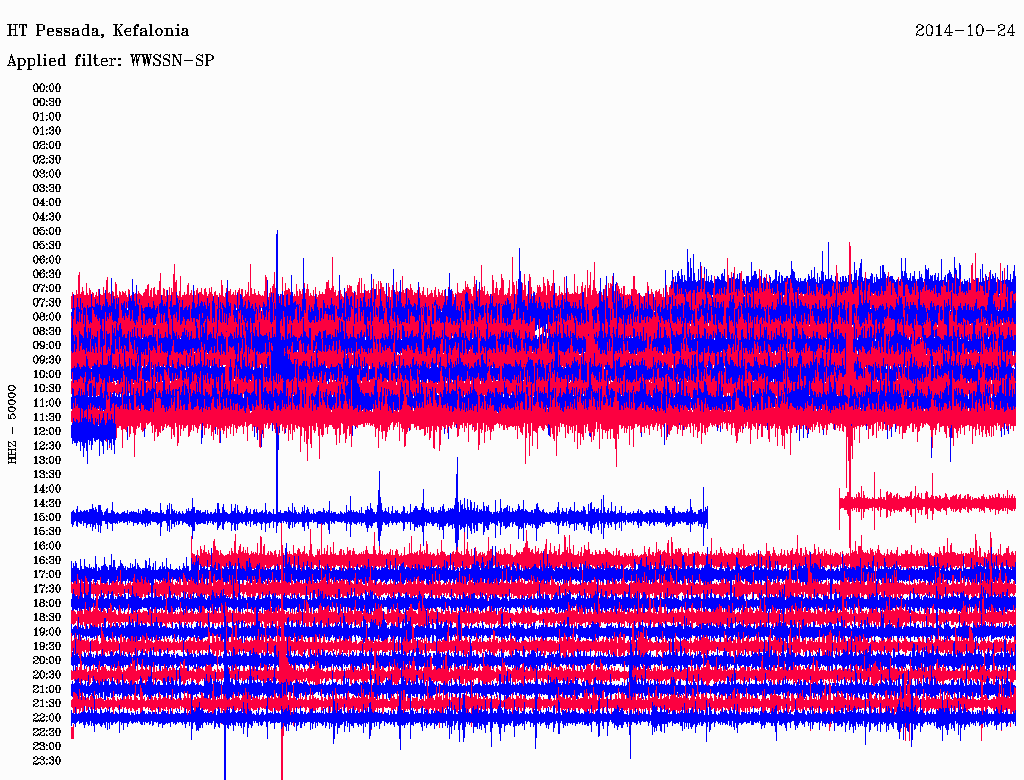Click the 19:00 time label

(47, 632)
